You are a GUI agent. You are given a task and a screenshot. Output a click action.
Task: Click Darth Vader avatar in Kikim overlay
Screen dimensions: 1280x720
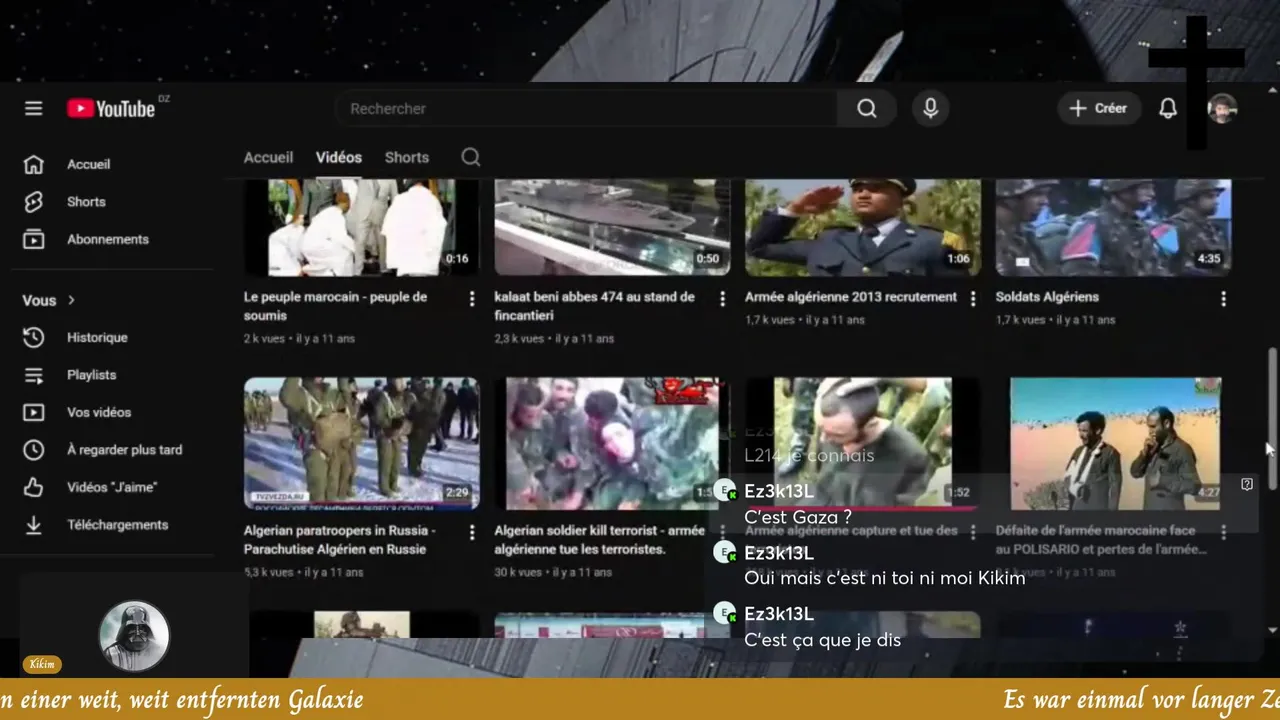click(134, 636)
